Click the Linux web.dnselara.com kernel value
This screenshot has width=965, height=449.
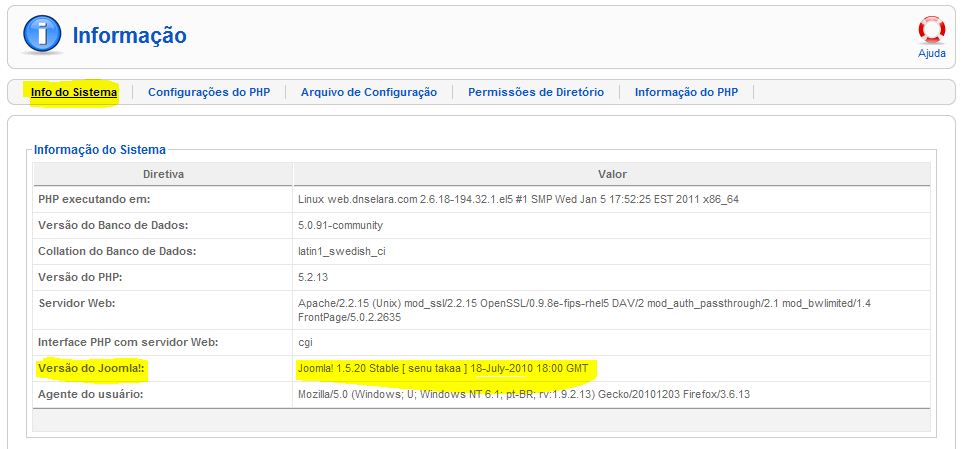518,200
